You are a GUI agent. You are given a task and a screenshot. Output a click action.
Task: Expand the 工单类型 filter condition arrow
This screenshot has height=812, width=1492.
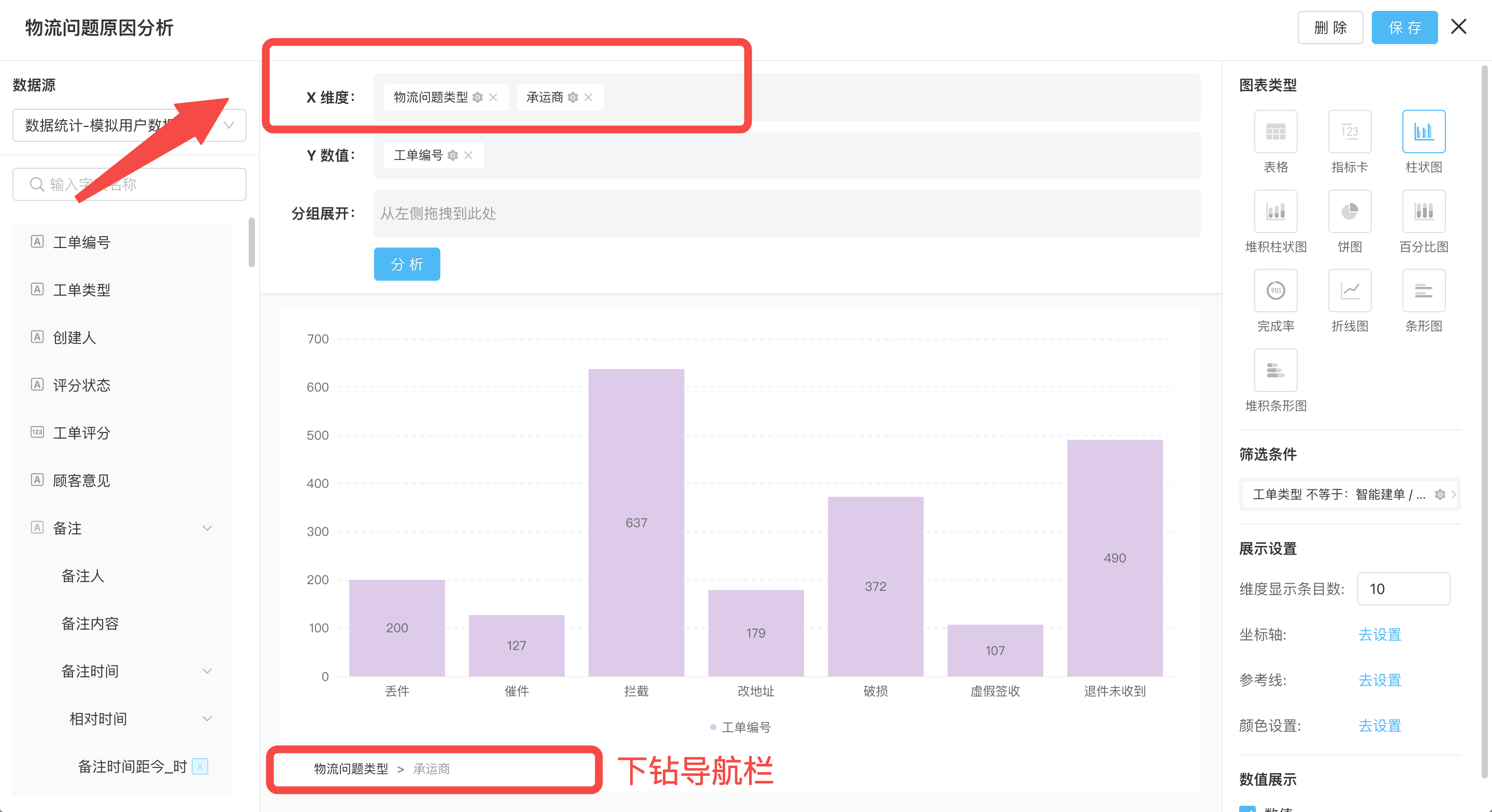click(1453, 494)
